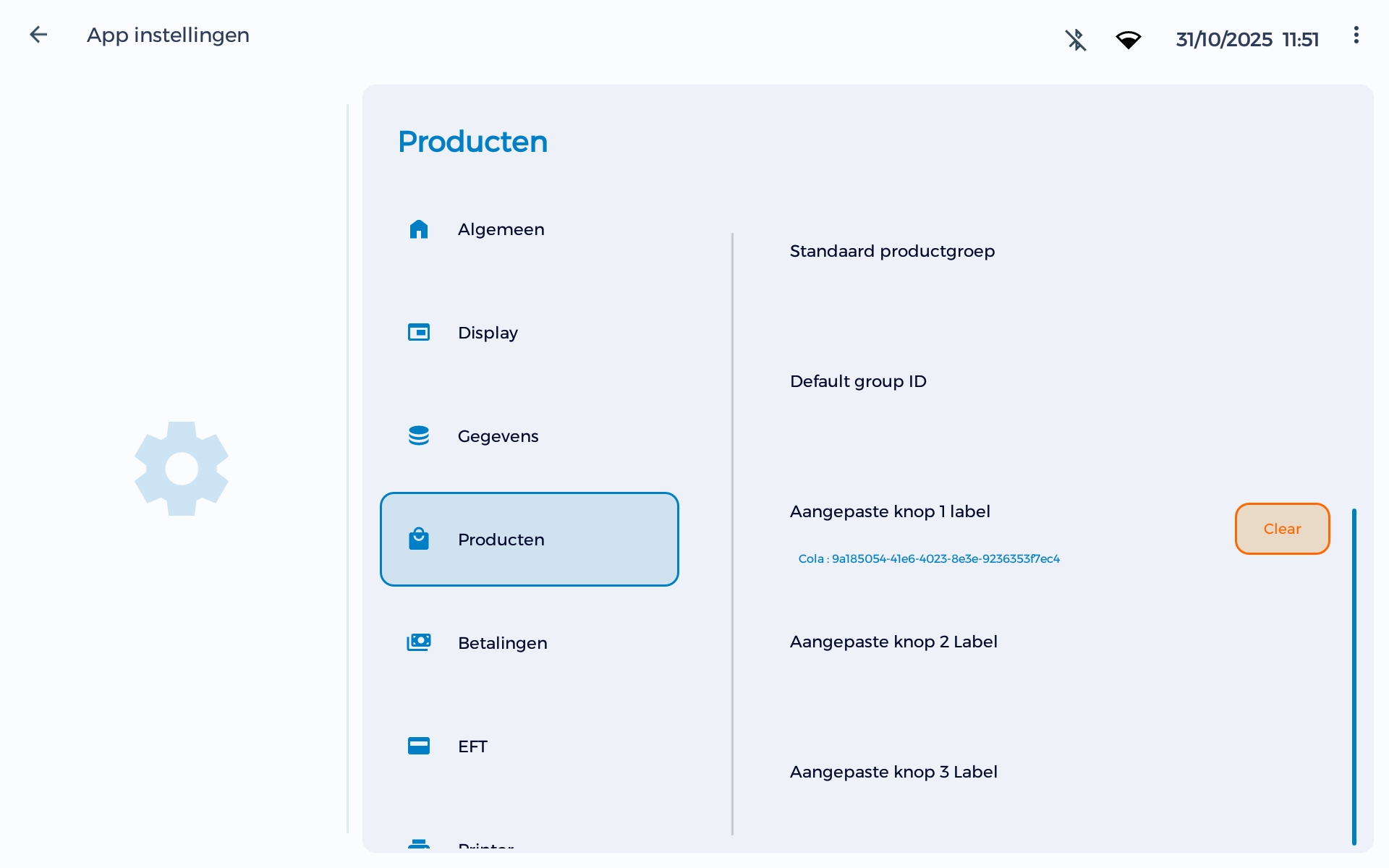Click the Display monitor icon

point(420,332)
